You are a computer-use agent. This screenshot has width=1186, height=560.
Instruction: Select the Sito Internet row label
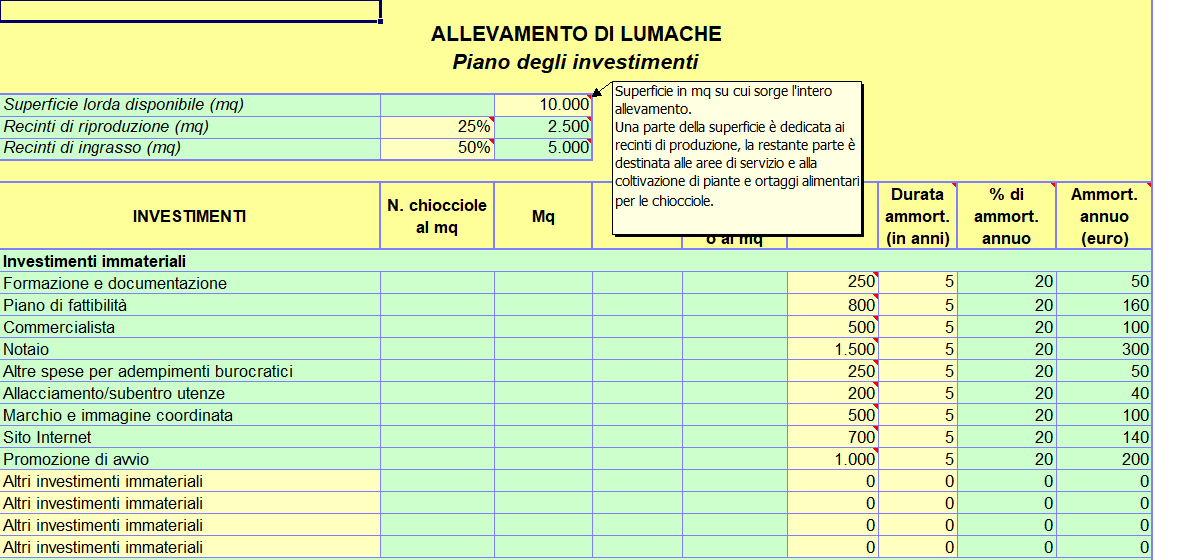pos(190,437)
